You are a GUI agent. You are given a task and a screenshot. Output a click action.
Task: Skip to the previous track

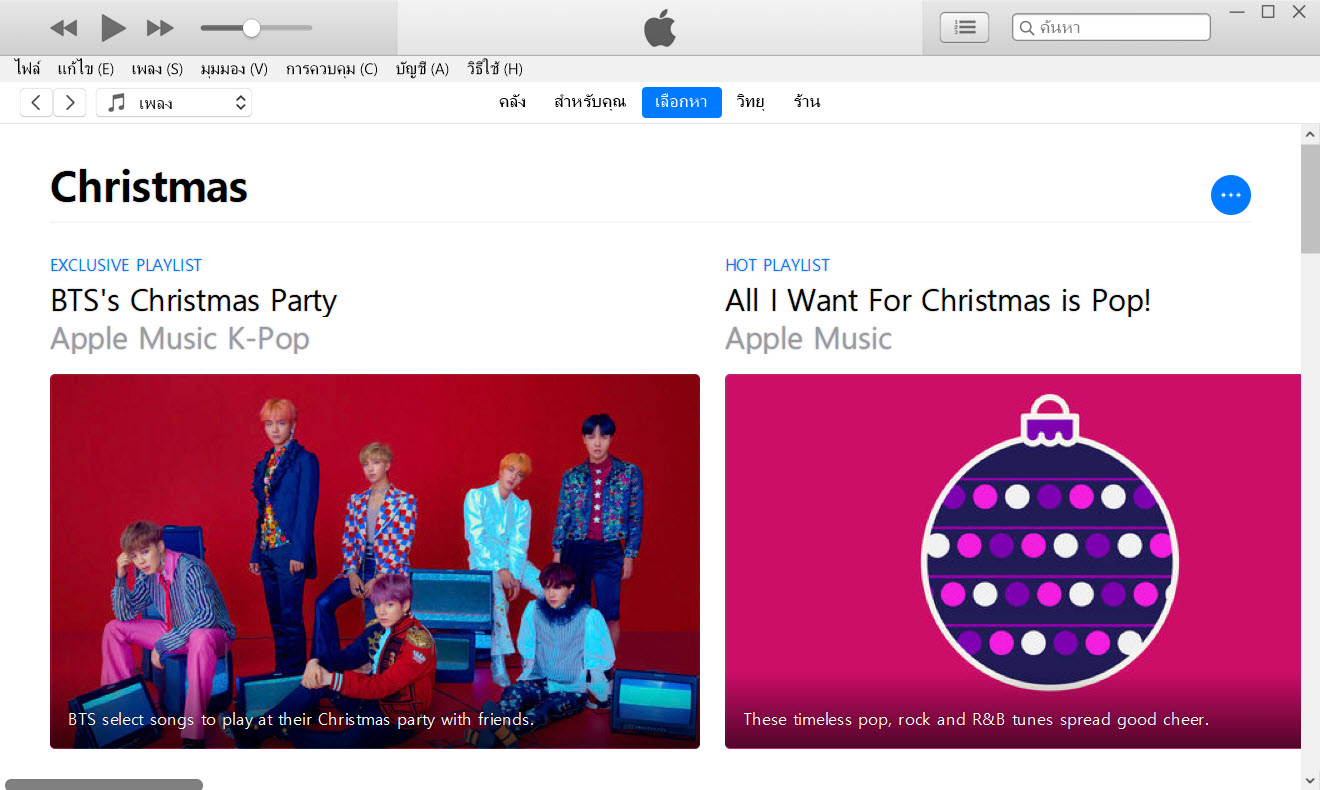[63, 28]
